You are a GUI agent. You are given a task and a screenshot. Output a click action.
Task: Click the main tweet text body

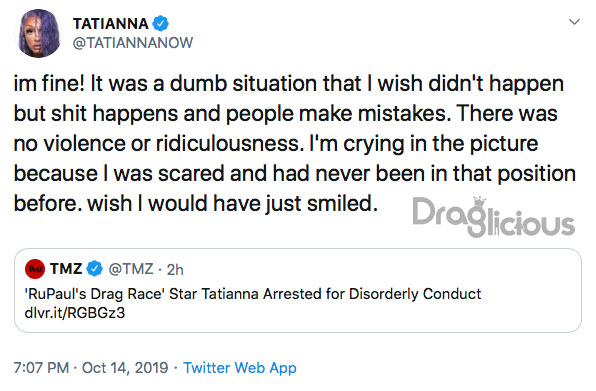click(295, 144)
